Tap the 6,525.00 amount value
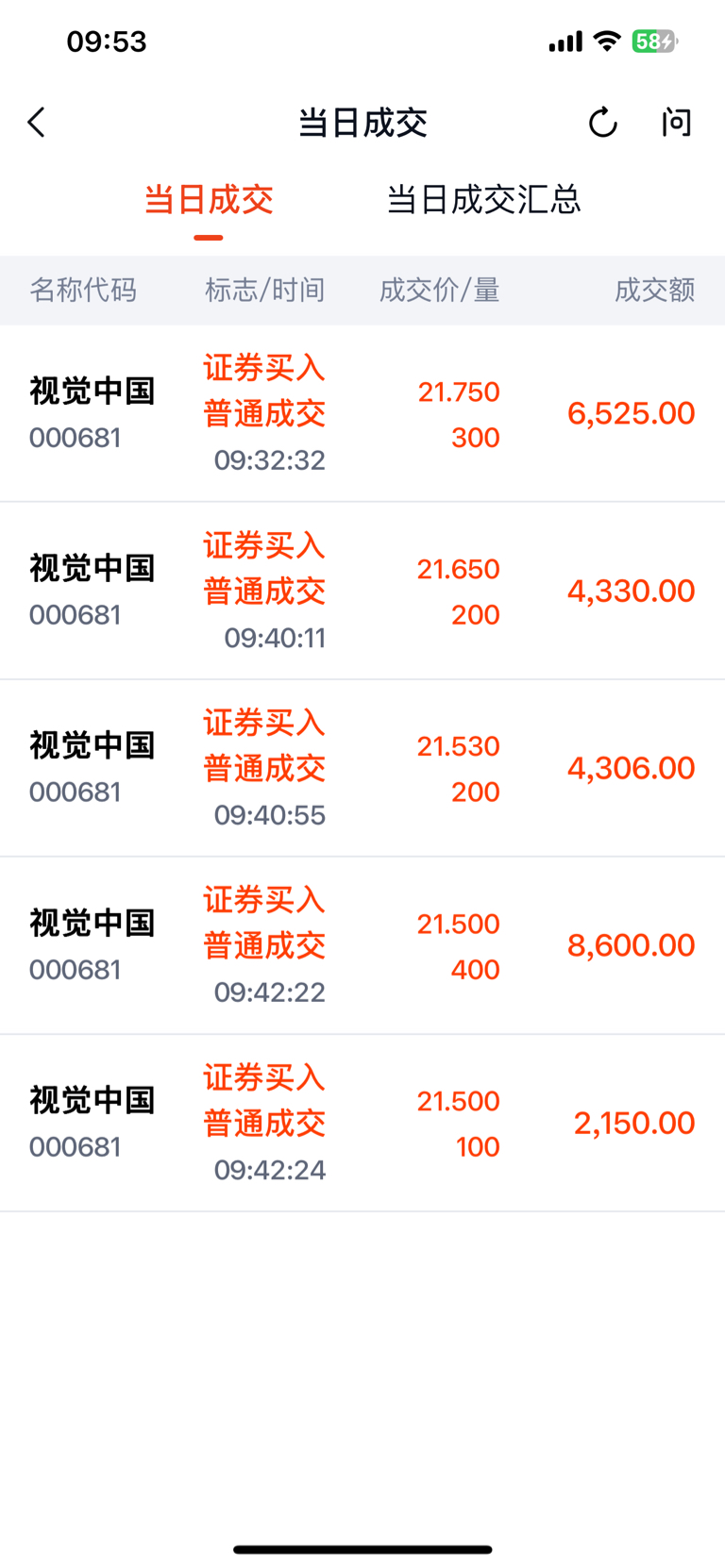 coord(632,413)
